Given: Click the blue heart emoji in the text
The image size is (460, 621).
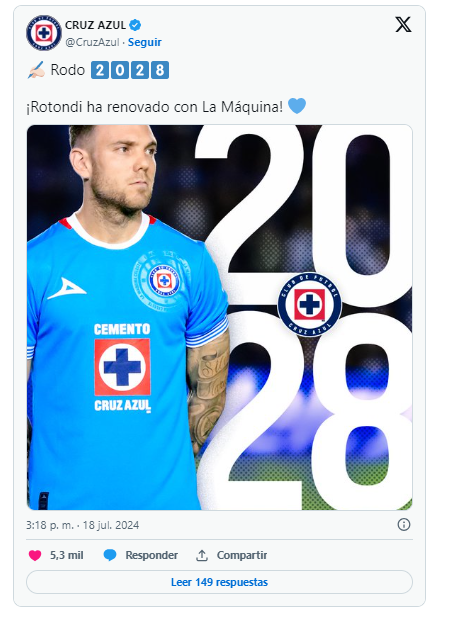Looking at the screenshot, I should pos(297,106).
